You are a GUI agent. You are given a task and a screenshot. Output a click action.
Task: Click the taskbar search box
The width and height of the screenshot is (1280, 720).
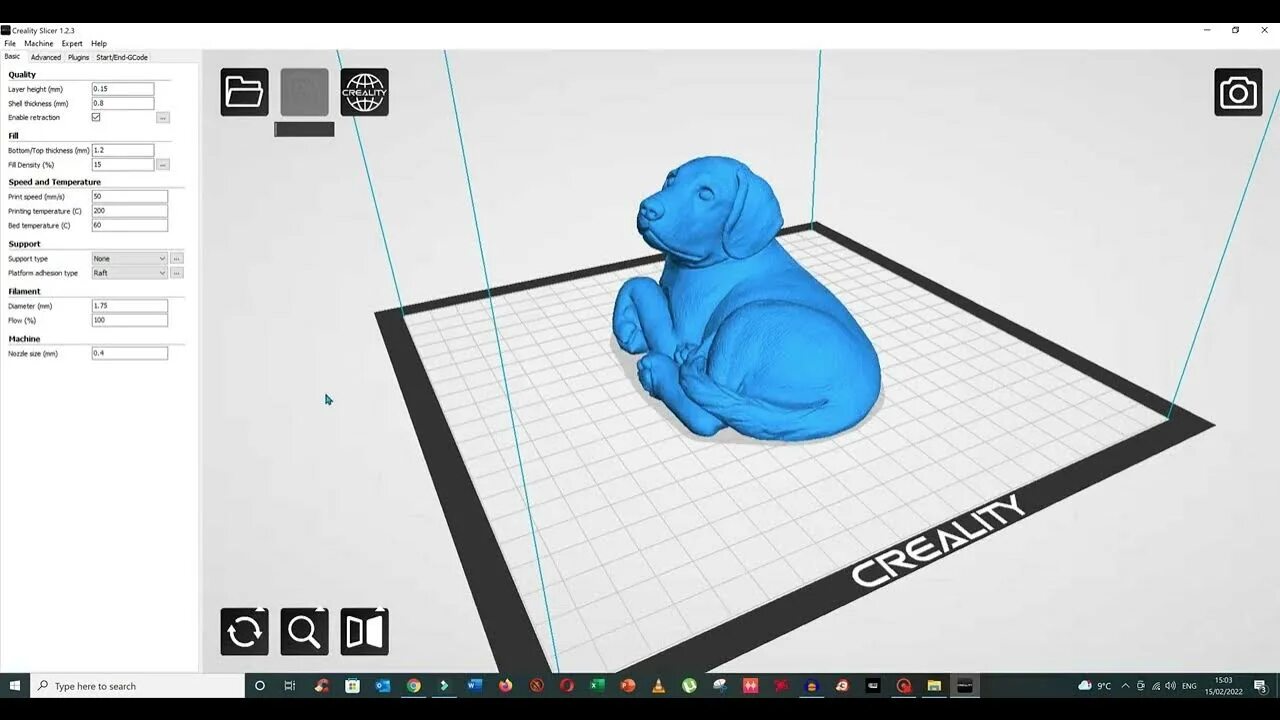(138, 686)
